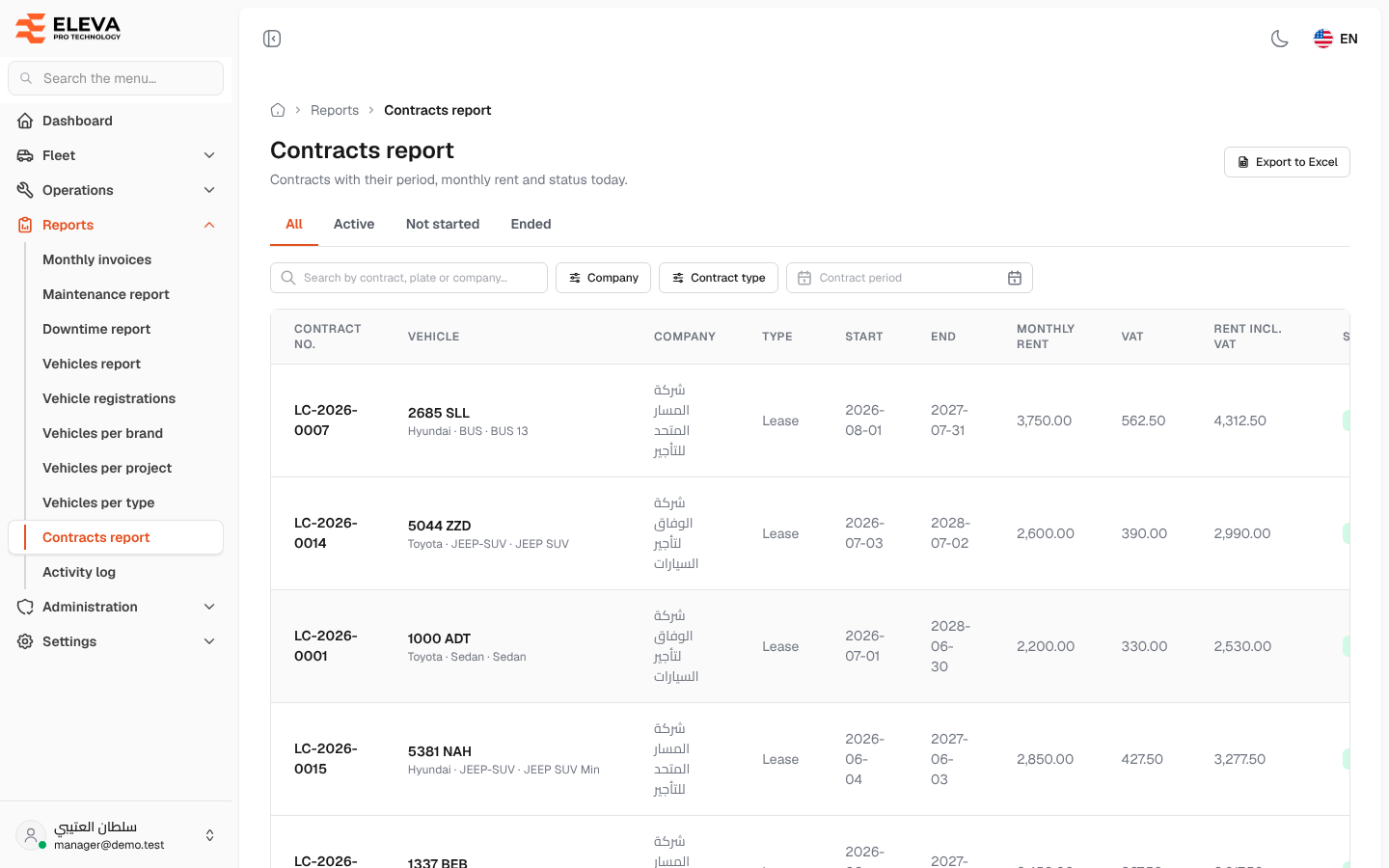
Task: Click the Vehicle column header
Action: (x=434, y=337)
